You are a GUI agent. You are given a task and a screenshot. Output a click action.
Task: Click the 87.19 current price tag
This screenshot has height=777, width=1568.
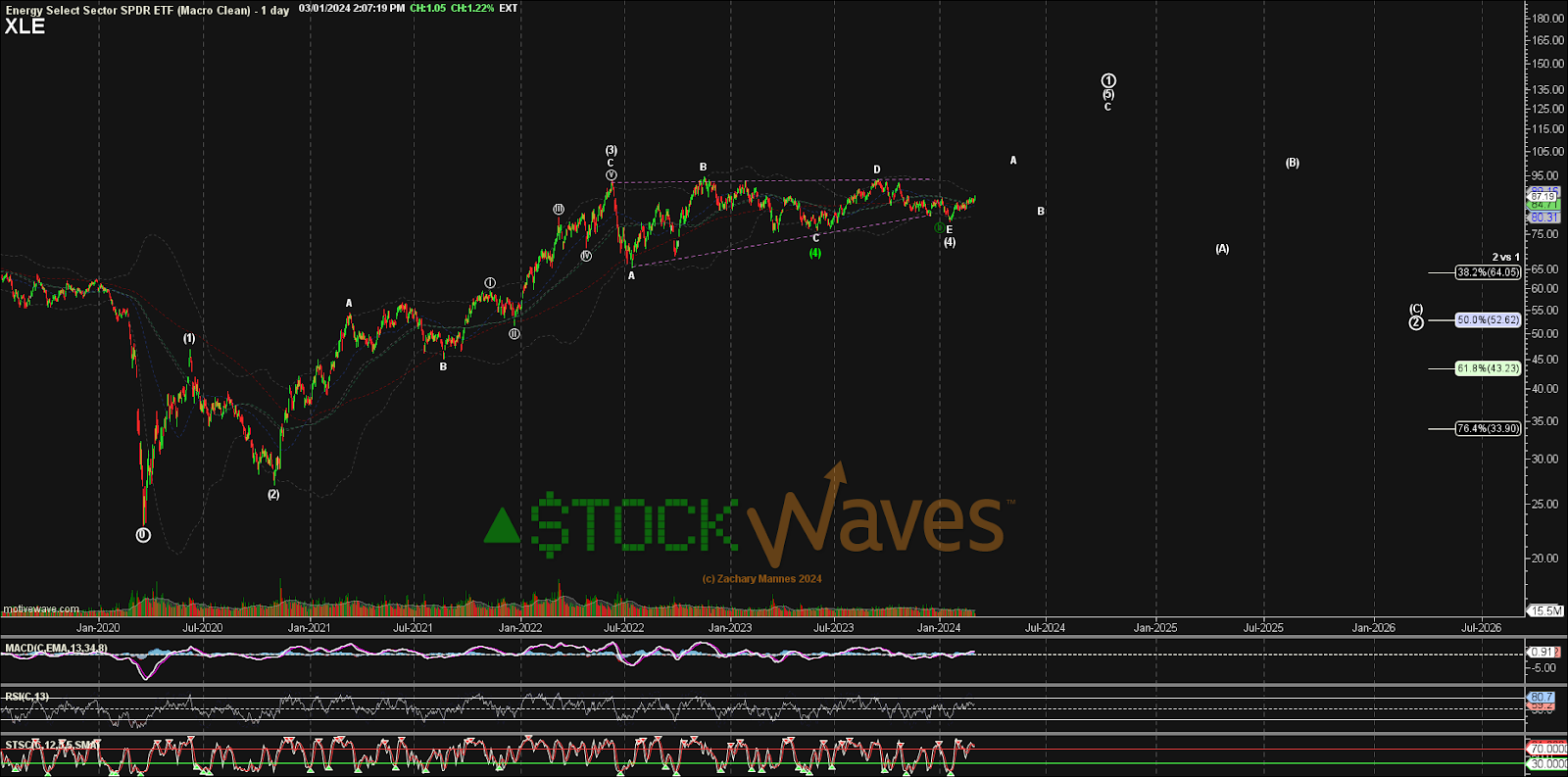tap(1543, 197)
